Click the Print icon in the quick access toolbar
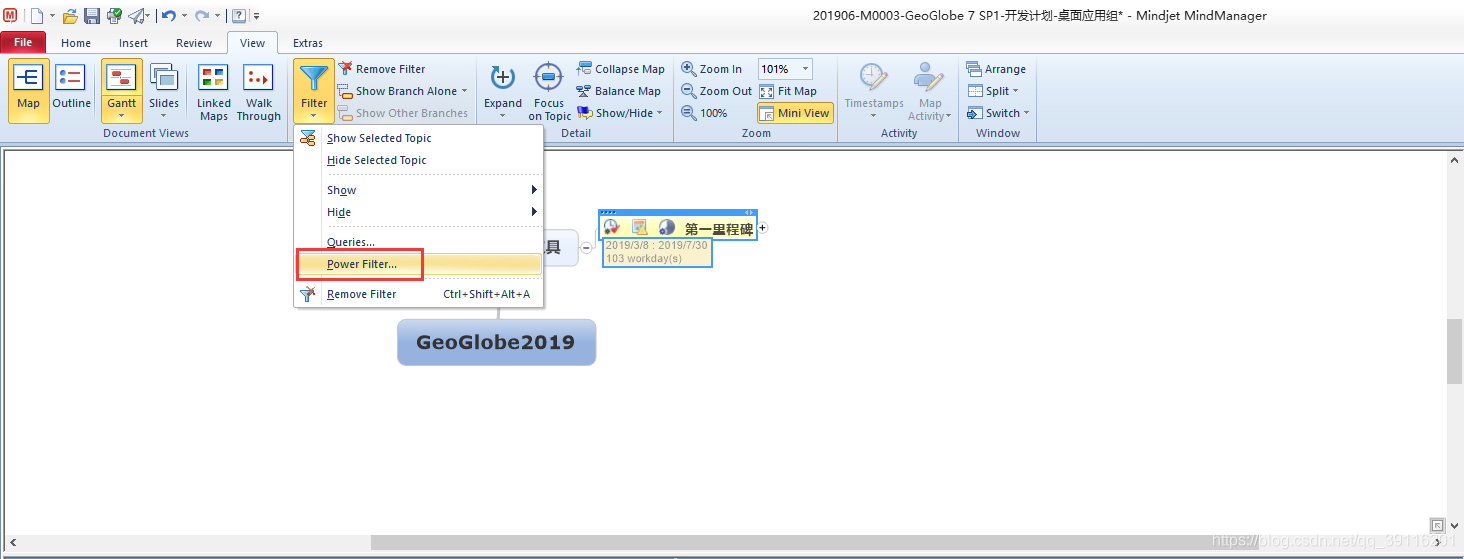1464x559 pixels. 113,16
